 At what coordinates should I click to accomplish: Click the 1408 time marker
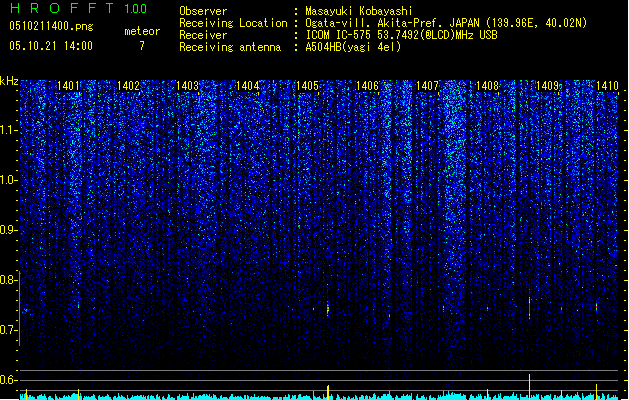(487, 86)
